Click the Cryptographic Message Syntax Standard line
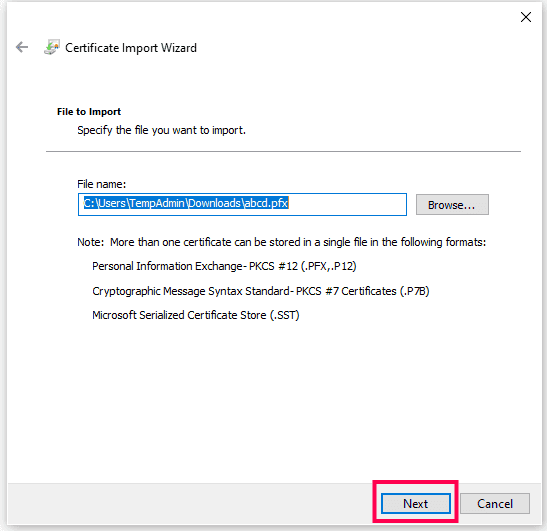The width and height of the screenshot is (547, 531). (x=261, y=291)
